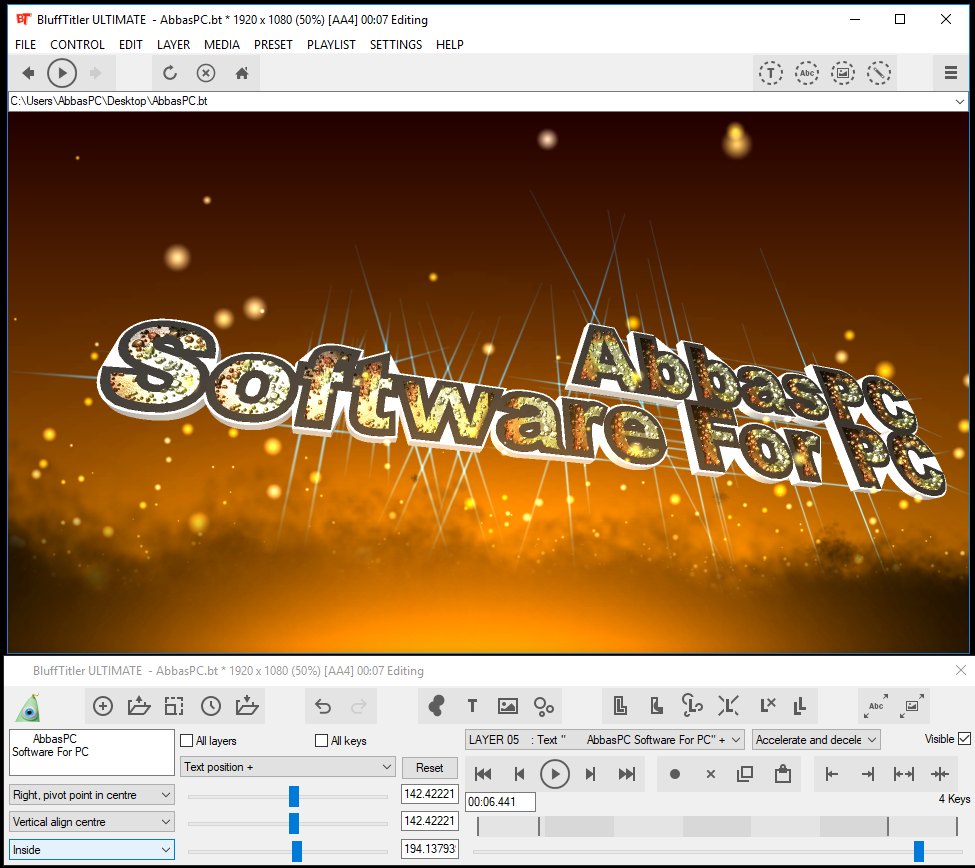Click the clock duration icon
975x868 pixels.
pyautogui.click(x=211, y=706)
